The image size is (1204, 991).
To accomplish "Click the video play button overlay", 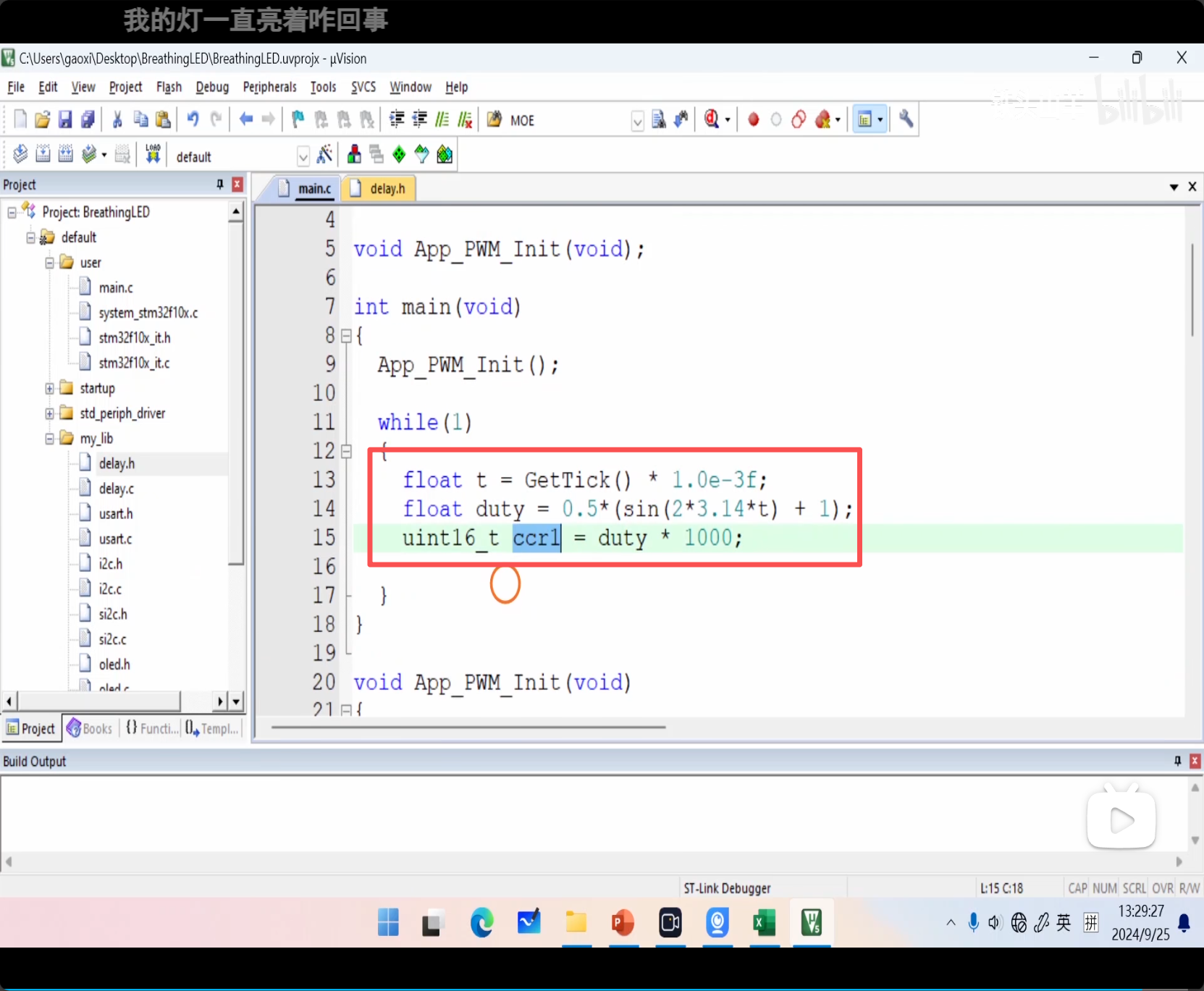I will pos(1121,819).
